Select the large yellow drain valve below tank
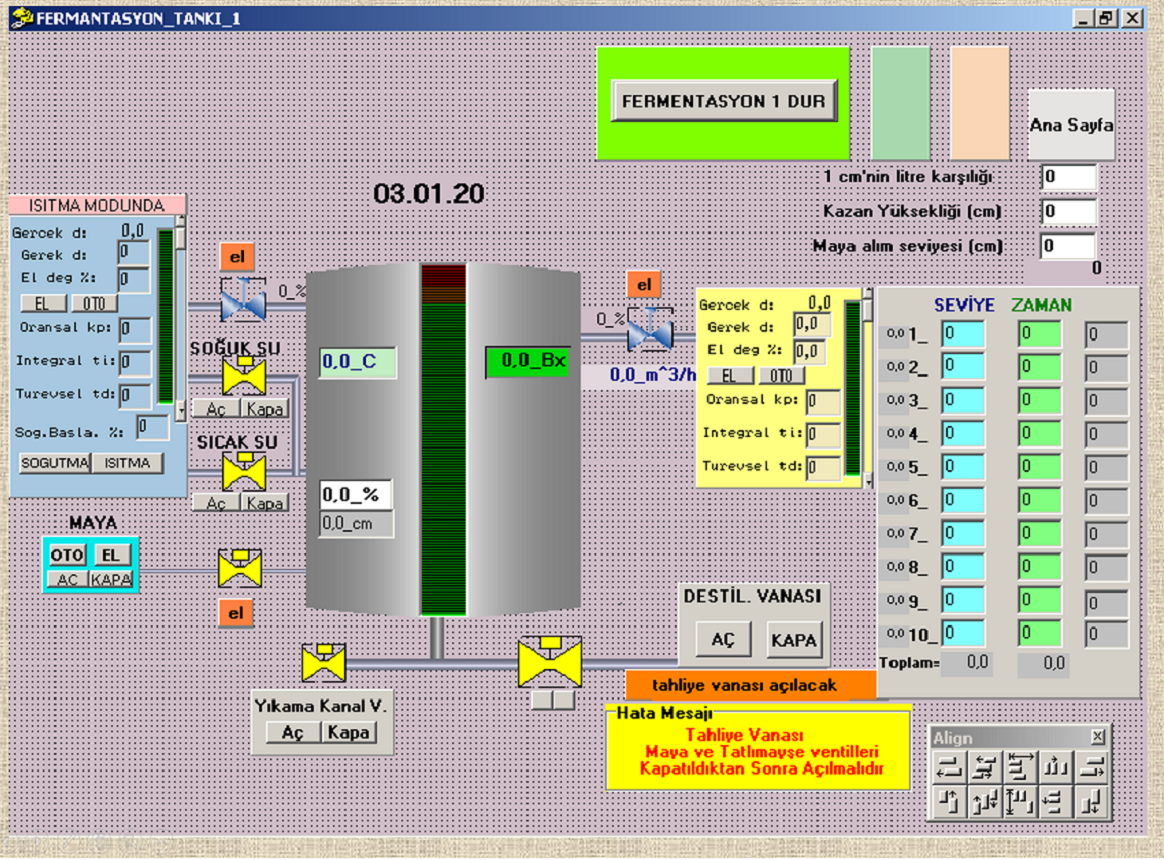Screen dimensions: 1164x860 (550, 662)
